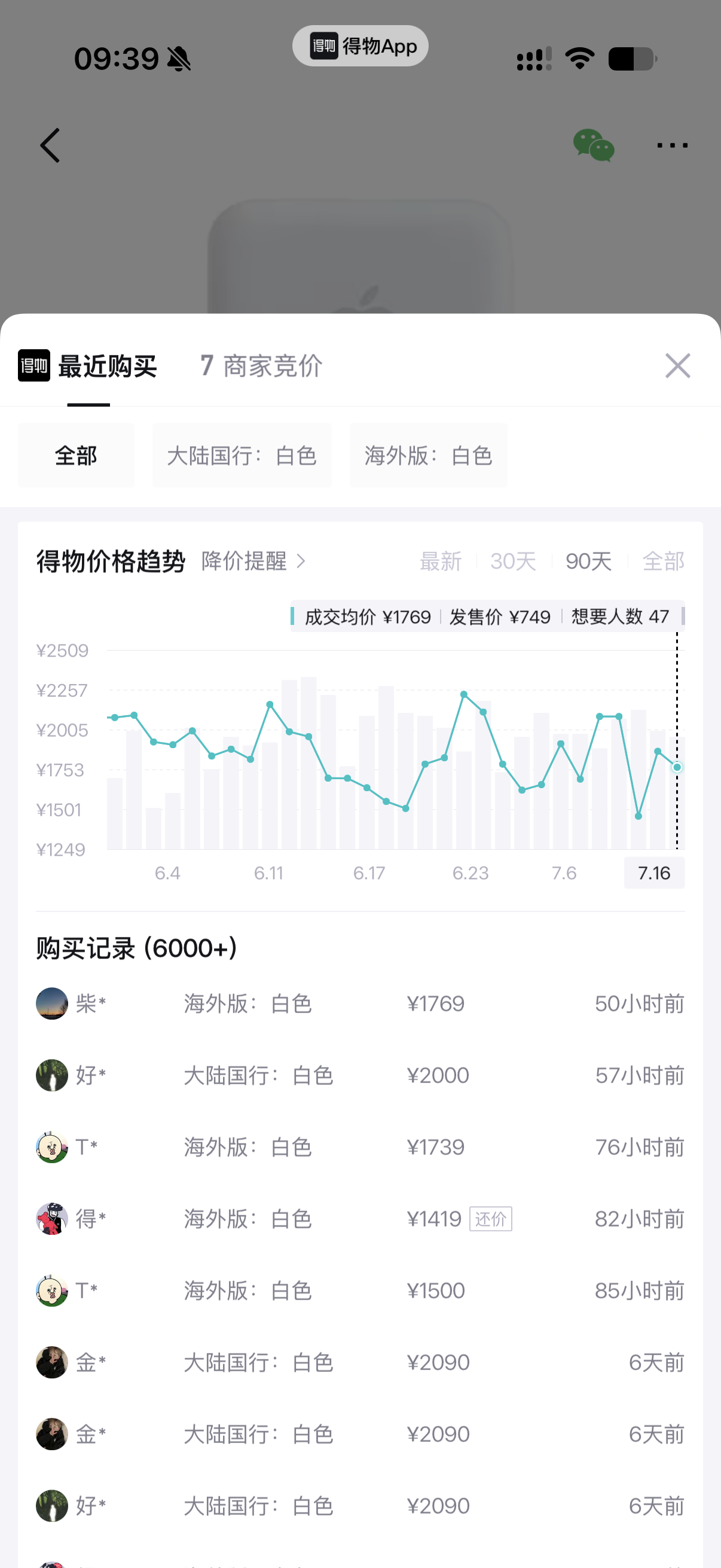Image resolution: width=721 pixels, height=1568 pixels.
Task: Tap avatar of 好* with ¥2000 purchase
Action: point(52,1075)
